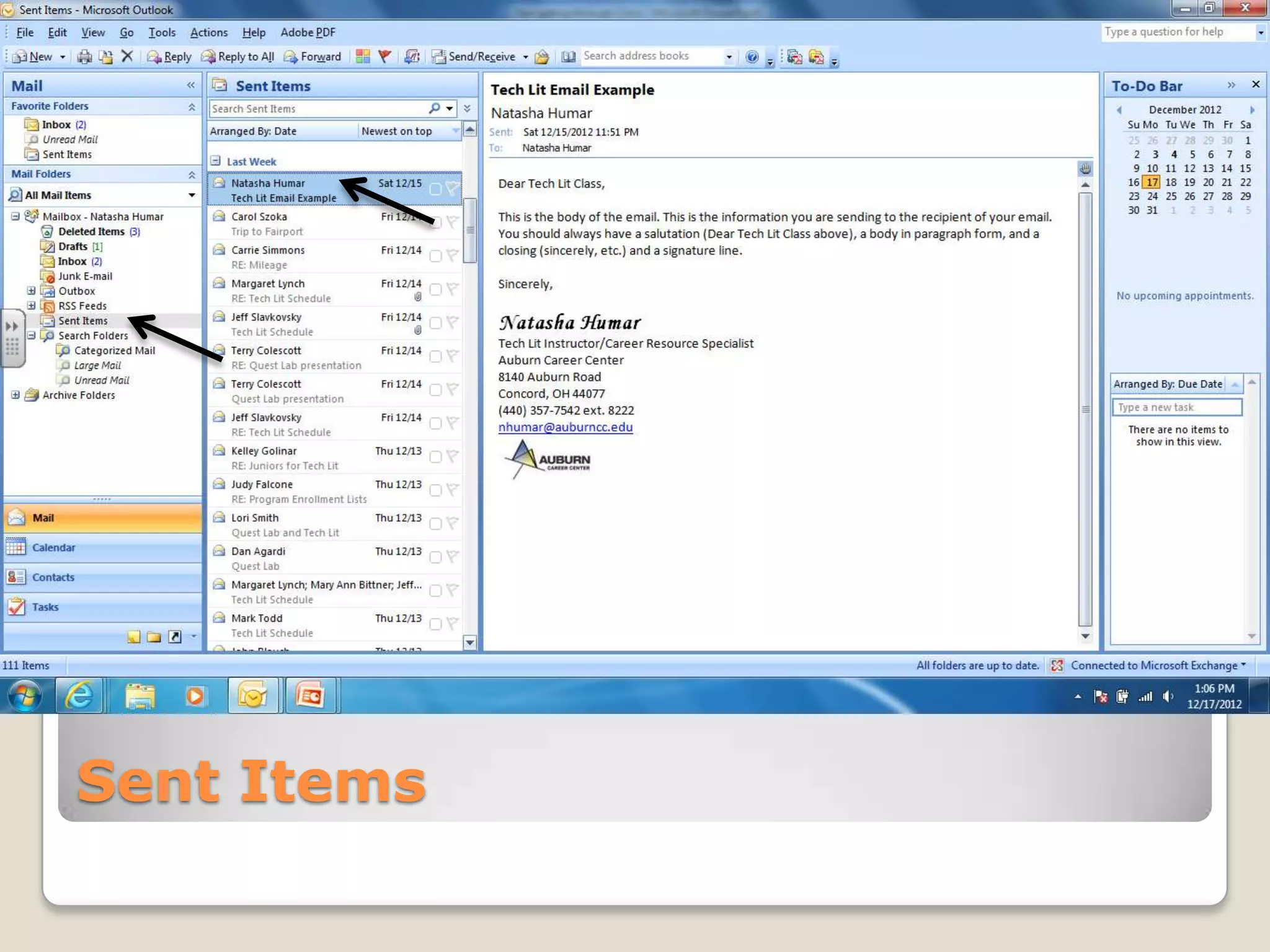Toggle category box on Carrie Simmons message
1270x952 pixels.
[435, 256]
